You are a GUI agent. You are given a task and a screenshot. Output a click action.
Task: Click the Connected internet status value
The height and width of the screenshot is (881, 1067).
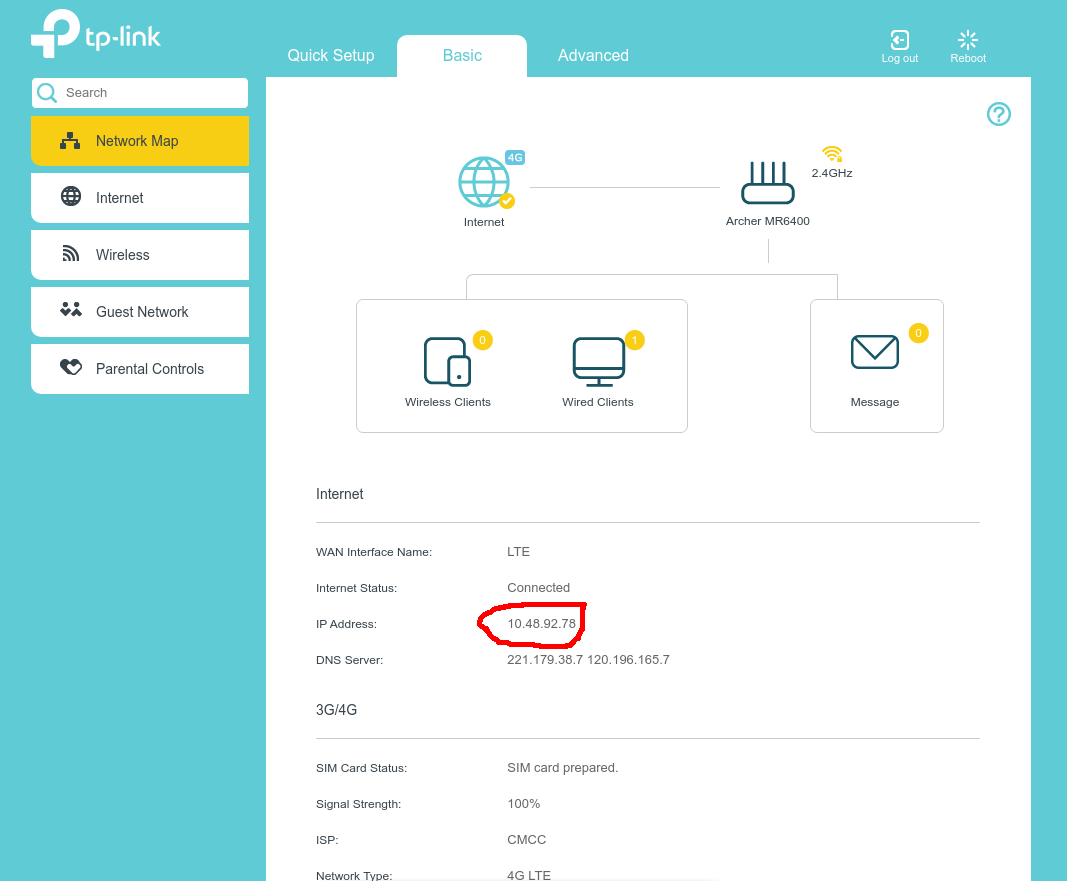point(538,588)
